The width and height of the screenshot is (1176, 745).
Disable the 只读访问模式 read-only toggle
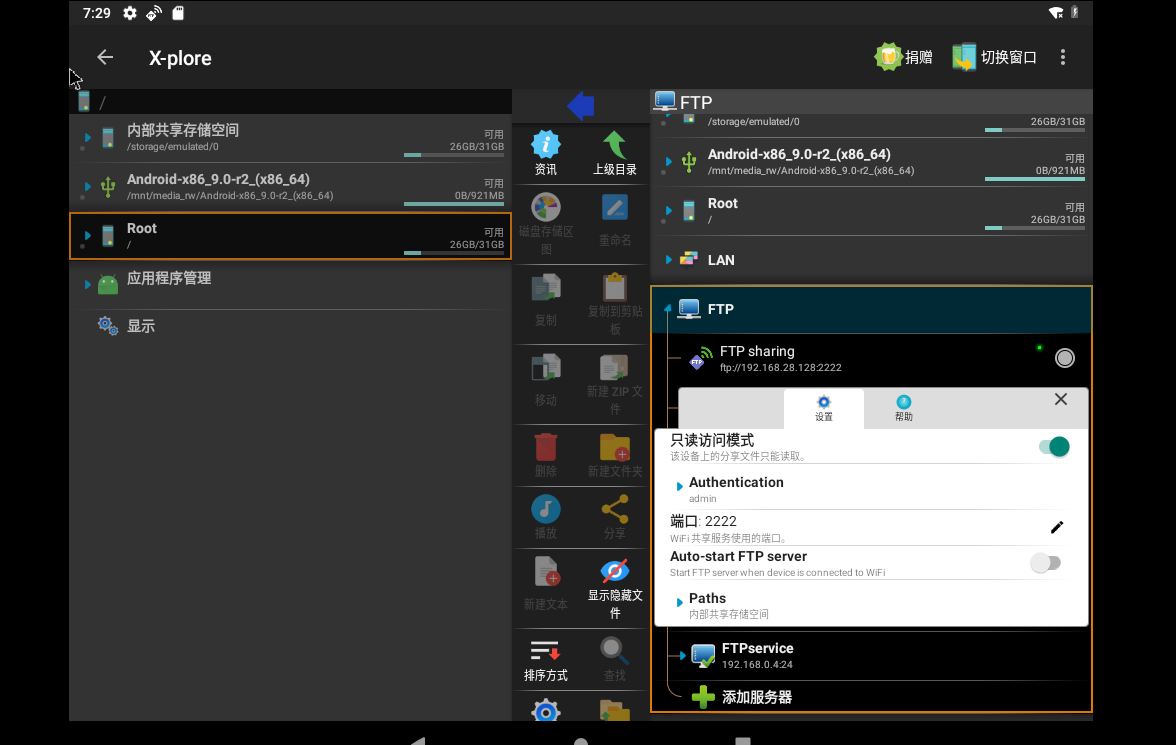click(x=1052, y=447)
